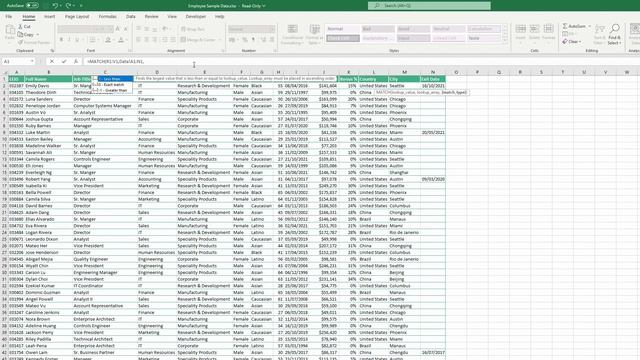
Task: Click the Format Painter button
Action: point(34,42)
